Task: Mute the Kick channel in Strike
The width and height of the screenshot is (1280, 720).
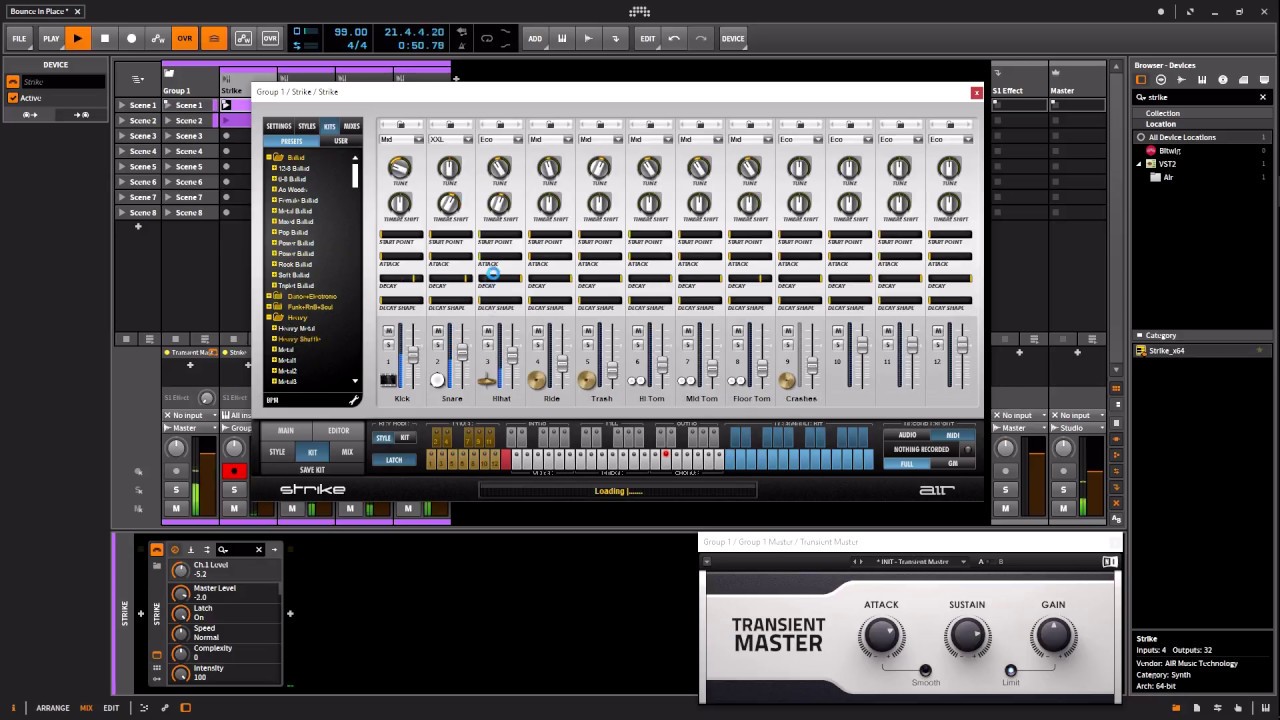Action: click(x=388, y=331)
